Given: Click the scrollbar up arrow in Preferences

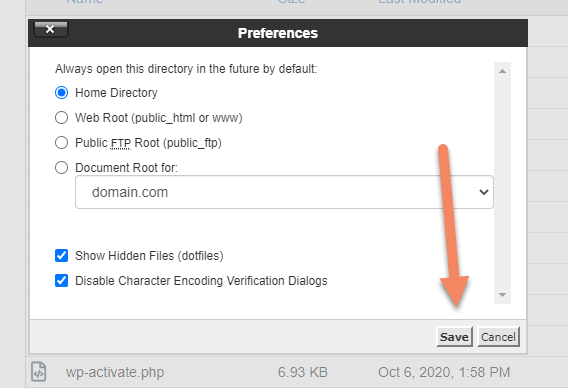Looking at the screenshot, I should click(502, 71).
